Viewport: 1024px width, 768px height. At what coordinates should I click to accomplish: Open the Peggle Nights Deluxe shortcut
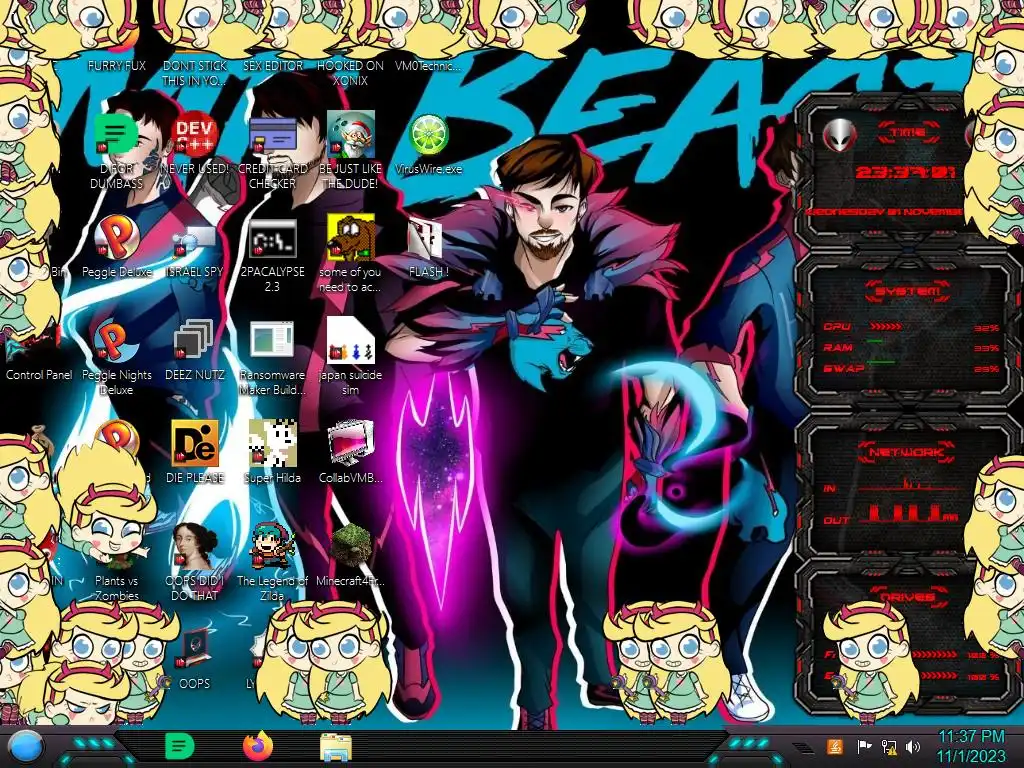point(116,341)
